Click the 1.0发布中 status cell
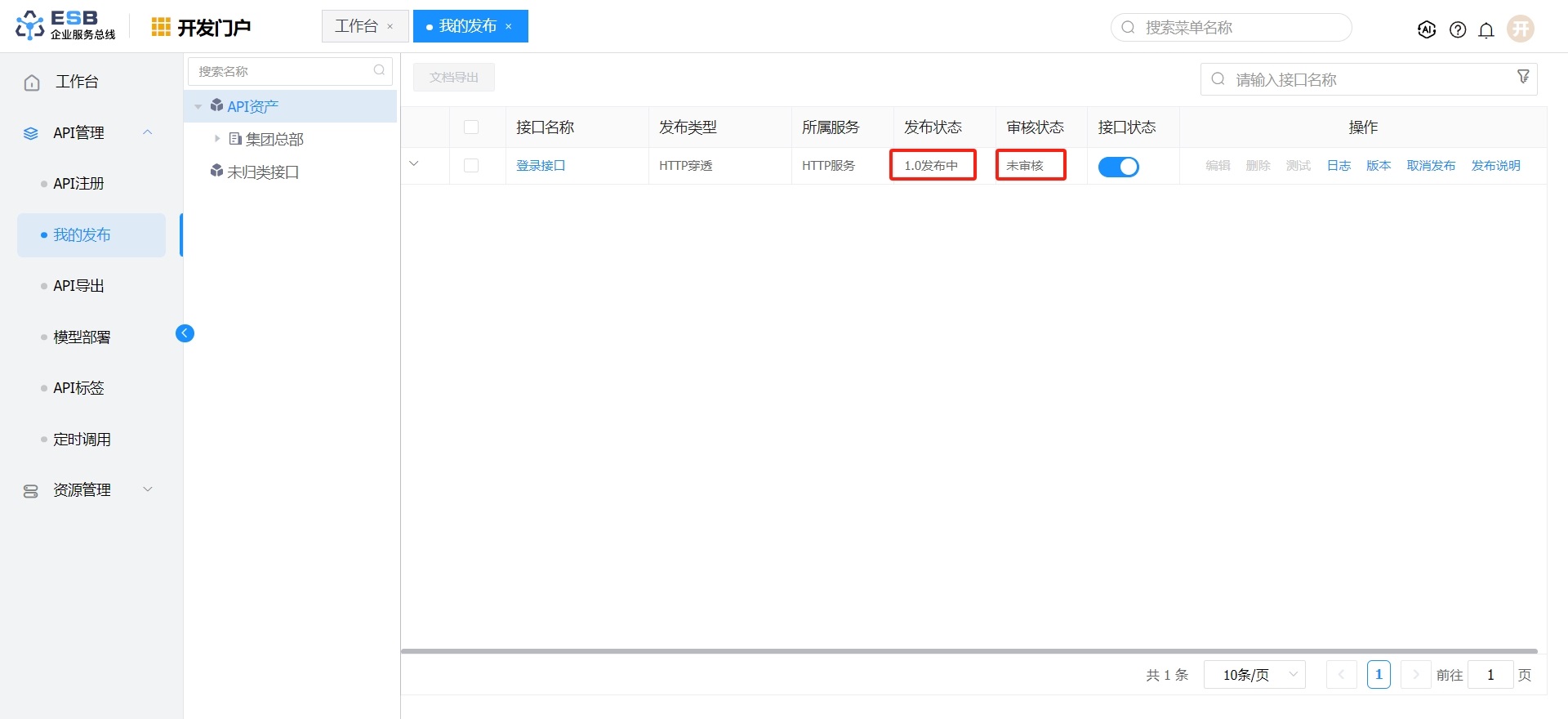Viewport: 1568px width, 719px height. (933, 165)
